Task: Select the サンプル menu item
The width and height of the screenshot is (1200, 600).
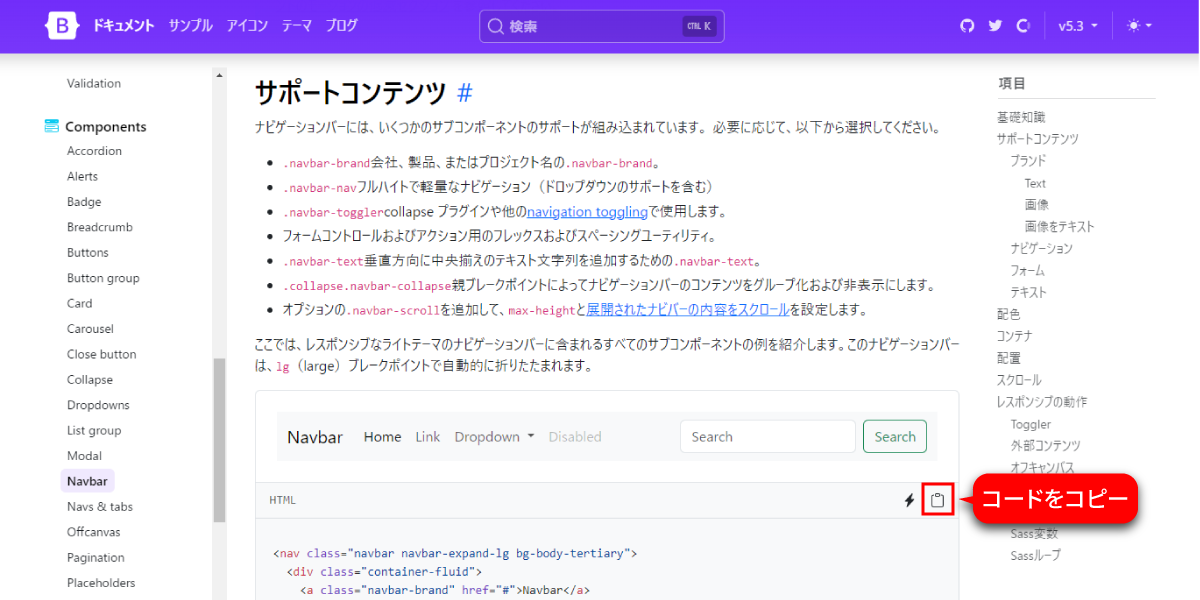Action: click(x=190, y=26)
